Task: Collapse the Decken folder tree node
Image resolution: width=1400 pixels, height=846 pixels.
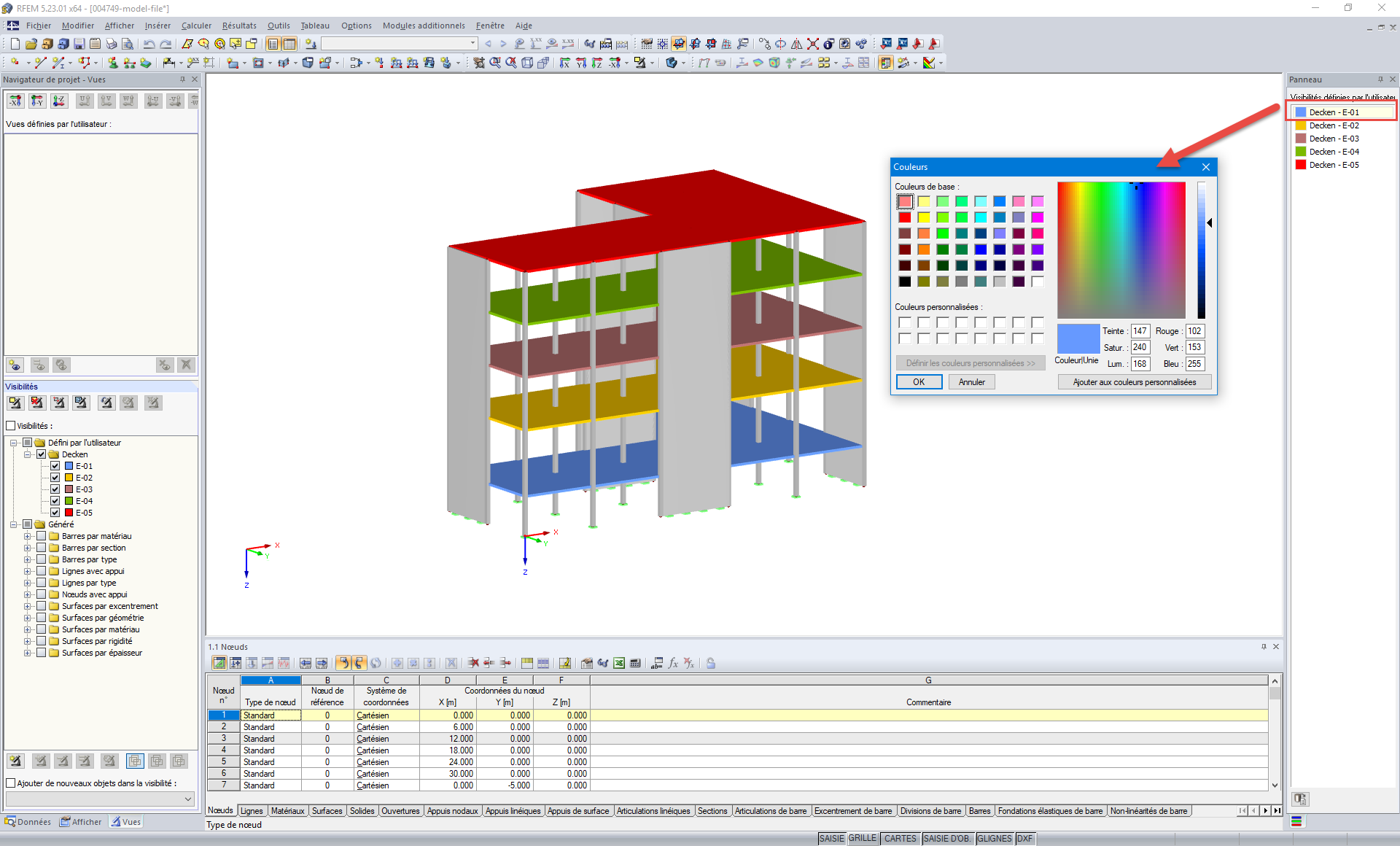Action: (28, 454)
